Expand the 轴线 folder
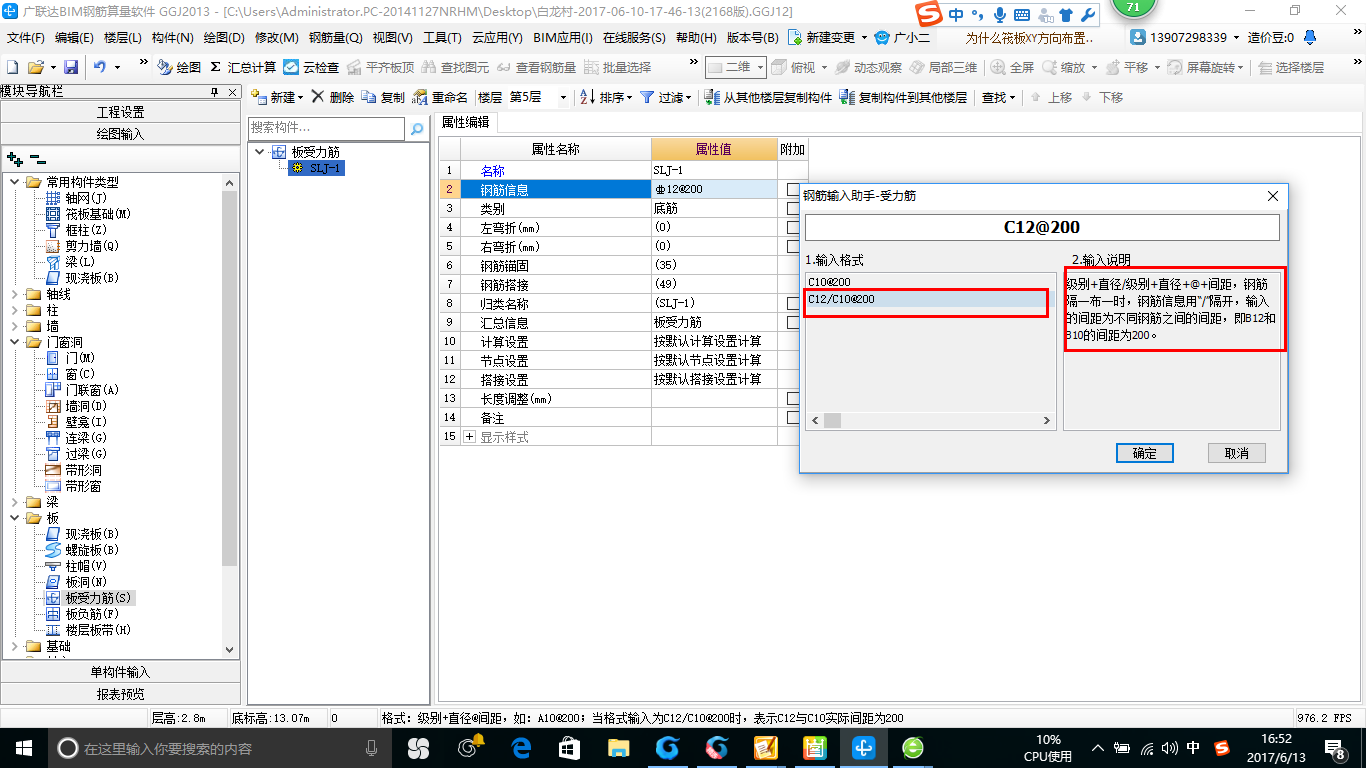This screenshot has width=1366, height=768. pyautogui.click(x=15, y=294)
